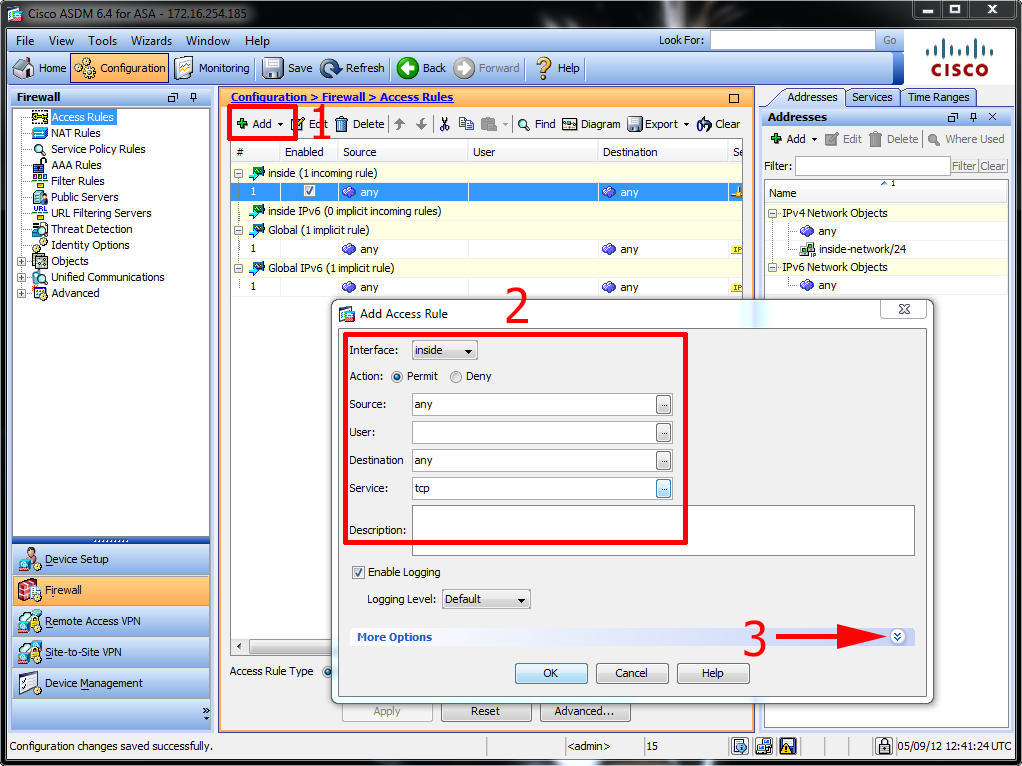This screenshot has height=766, width=1022.
Task: Show the rule Diagram
Action: tap(591, 124)
